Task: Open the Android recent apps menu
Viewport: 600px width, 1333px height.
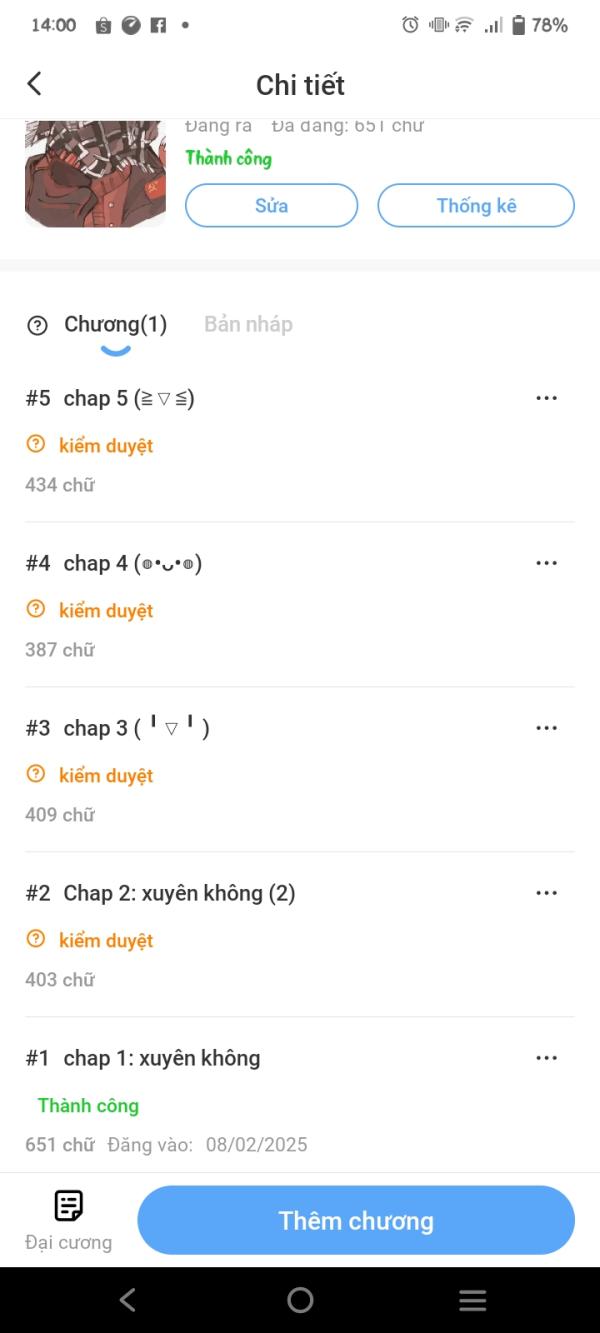Action: (472, 1300)
